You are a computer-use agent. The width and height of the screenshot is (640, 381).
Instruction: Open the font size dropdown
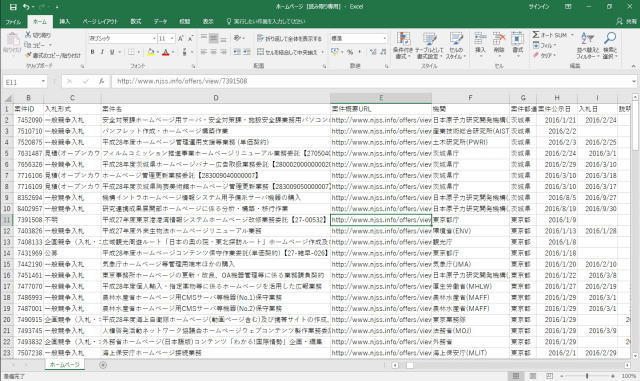pyautogui.click(x=172, y=38)
